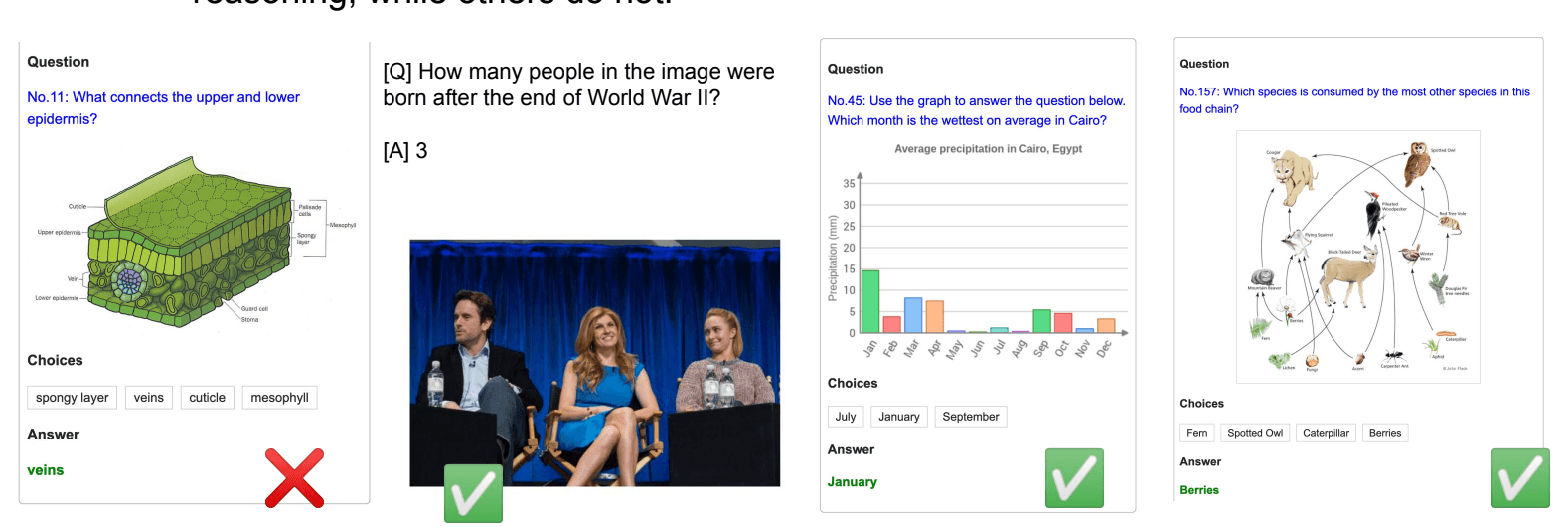The image size is (1568, 527).
Task: Click the World War II question text
Action: (x=578, y=85)
